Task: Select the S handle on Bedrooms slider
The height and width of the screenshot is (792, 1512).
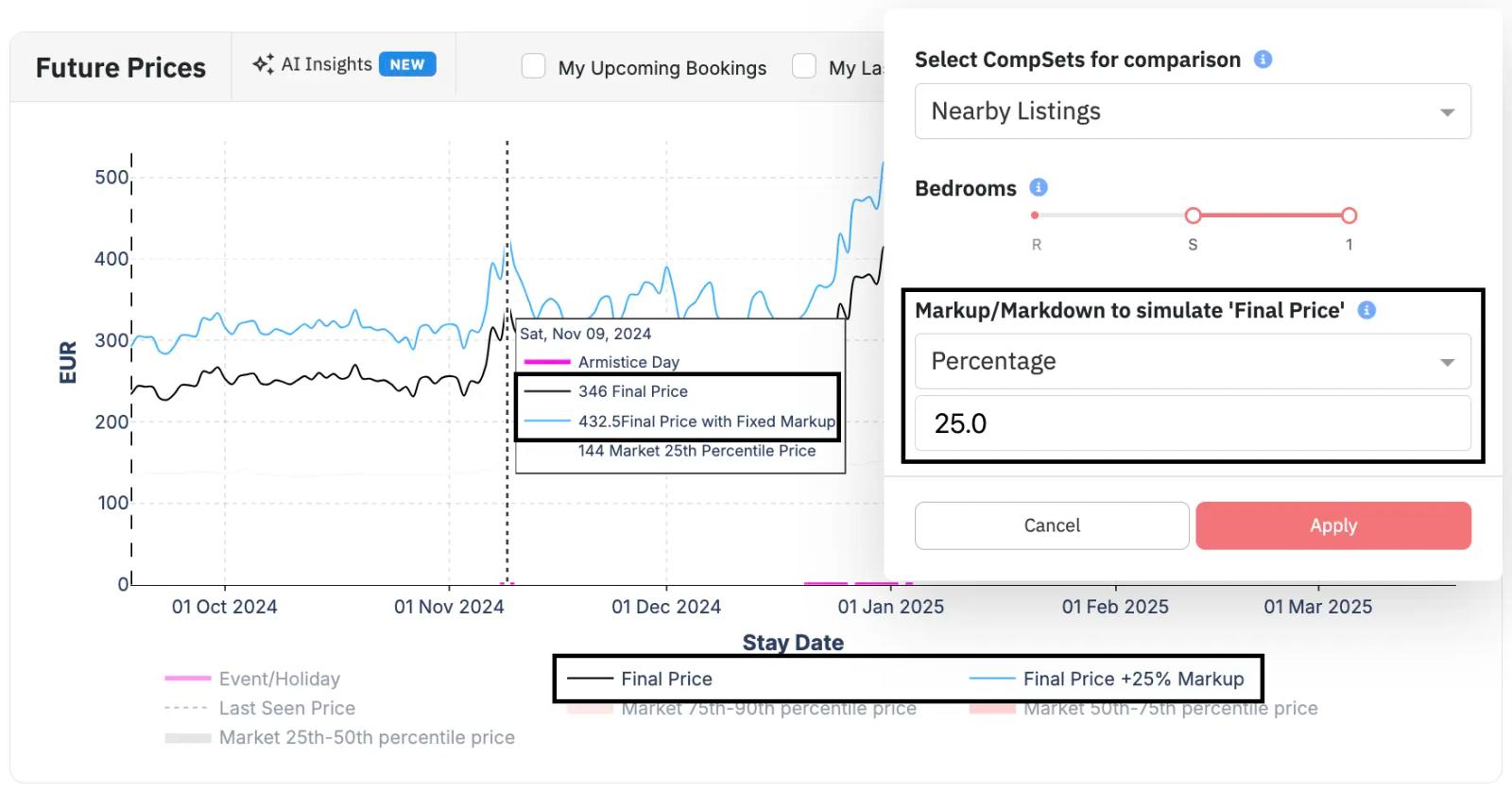Action: coord(1193,215)
